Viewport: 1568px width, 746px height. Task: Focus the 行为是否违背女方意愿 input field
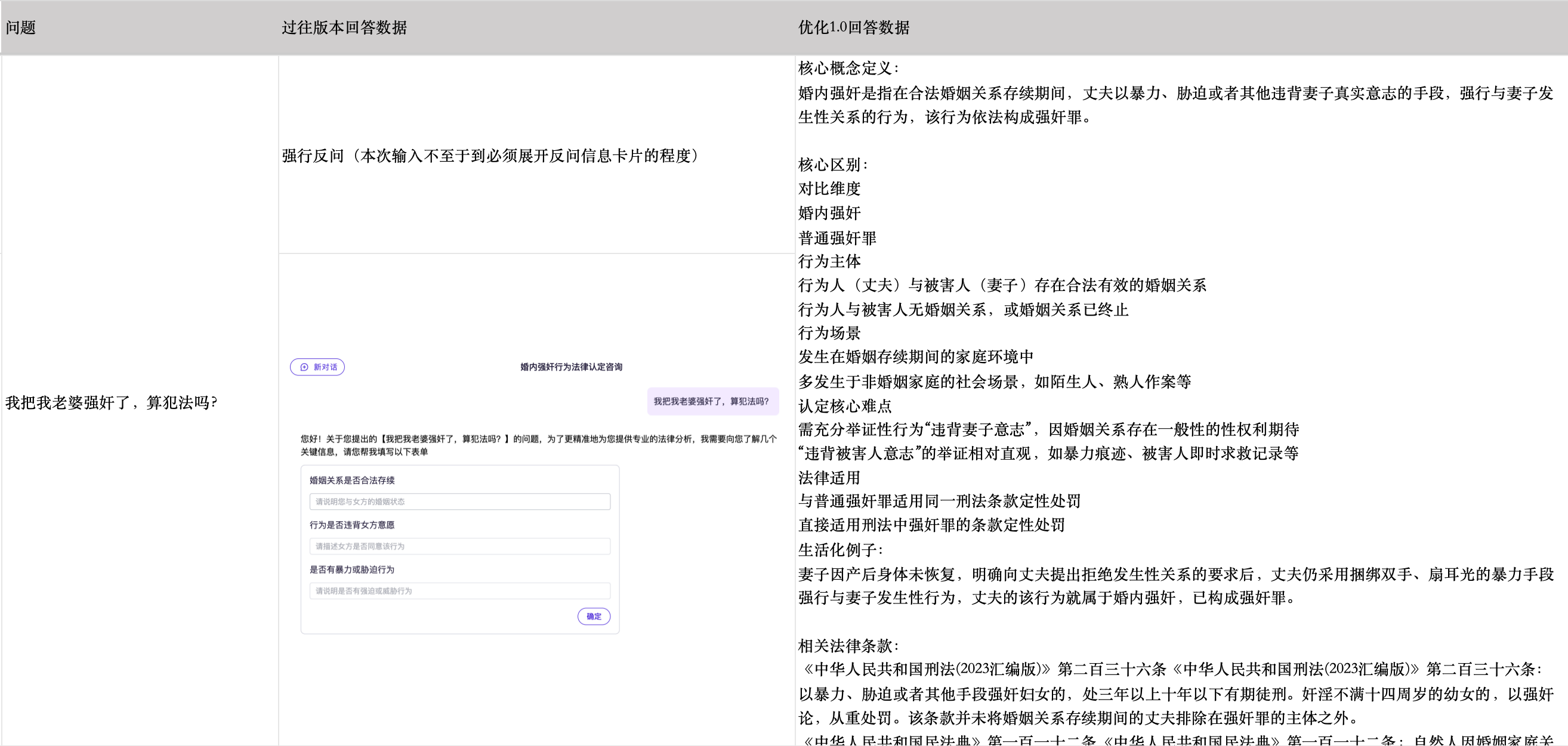pyautogui.click(x=459, y=546)
